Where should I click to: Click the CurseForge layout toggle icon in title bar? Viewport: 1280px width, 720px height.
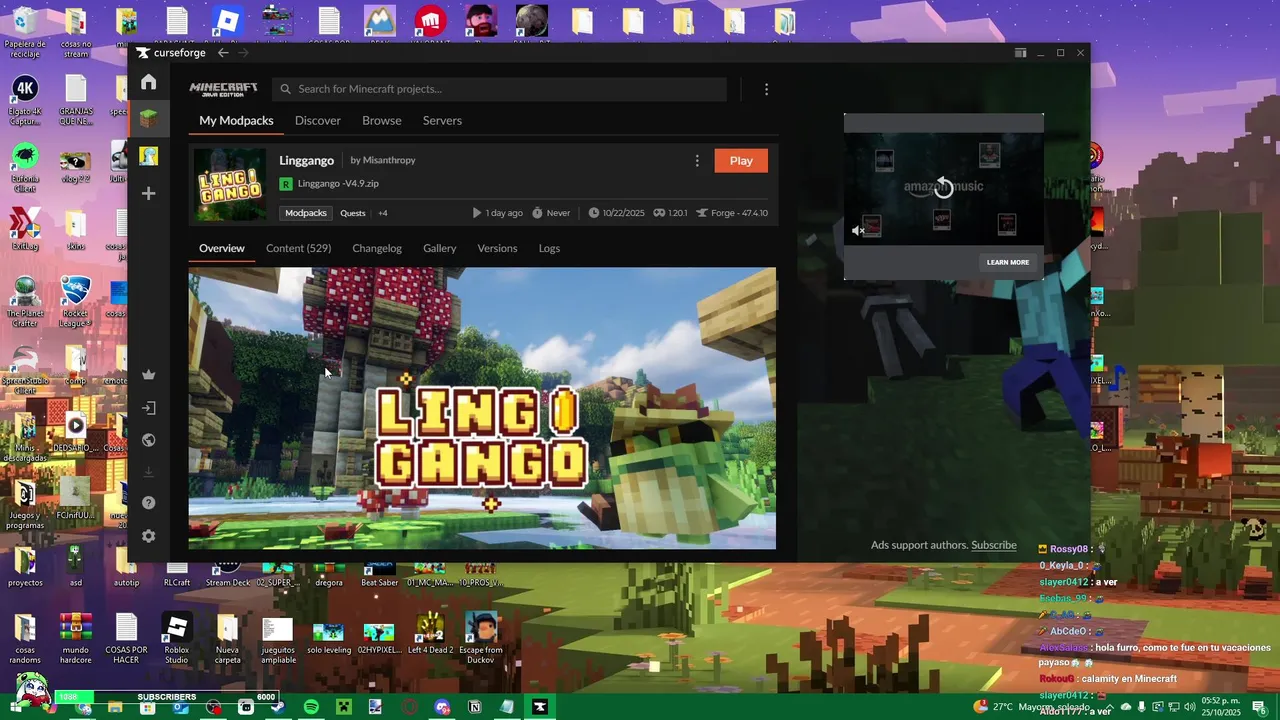coord(1020,53)
